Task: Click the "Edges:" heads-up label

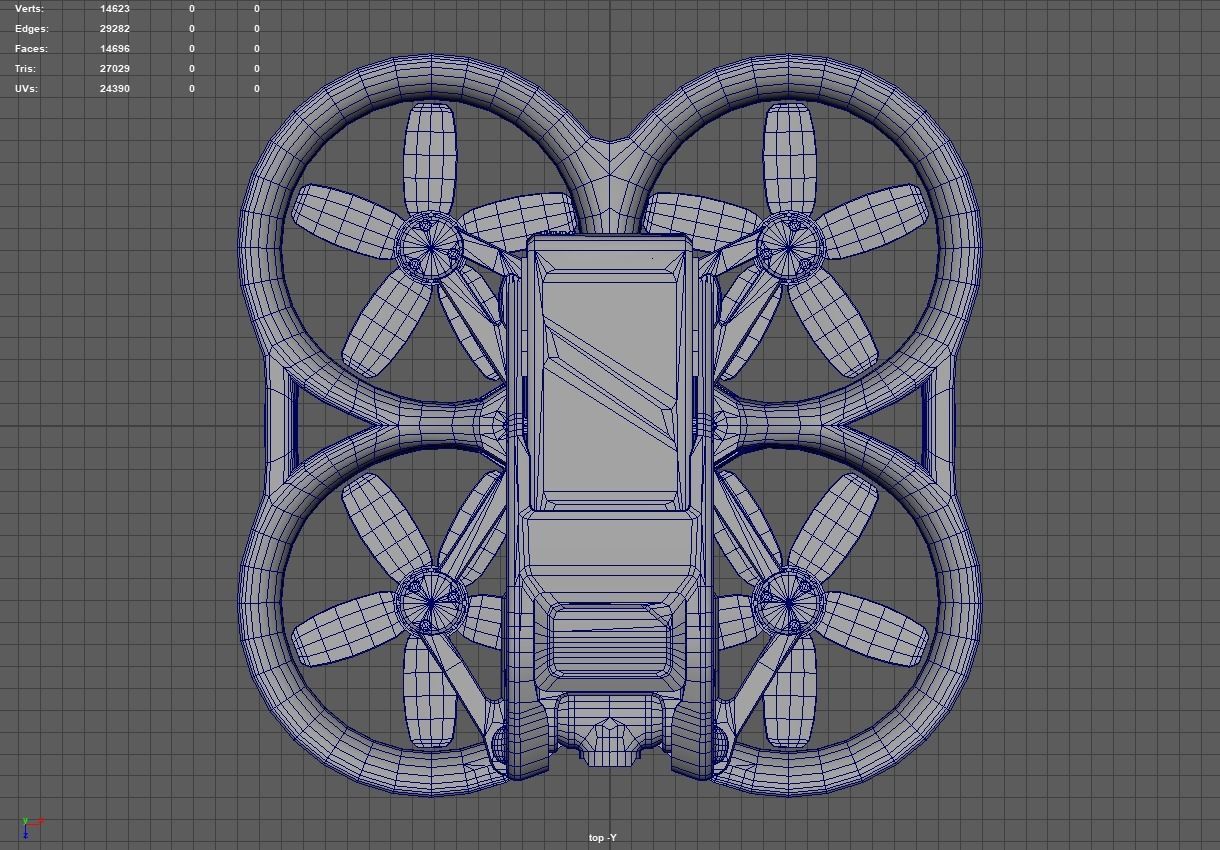Action: tap(31, 28)
